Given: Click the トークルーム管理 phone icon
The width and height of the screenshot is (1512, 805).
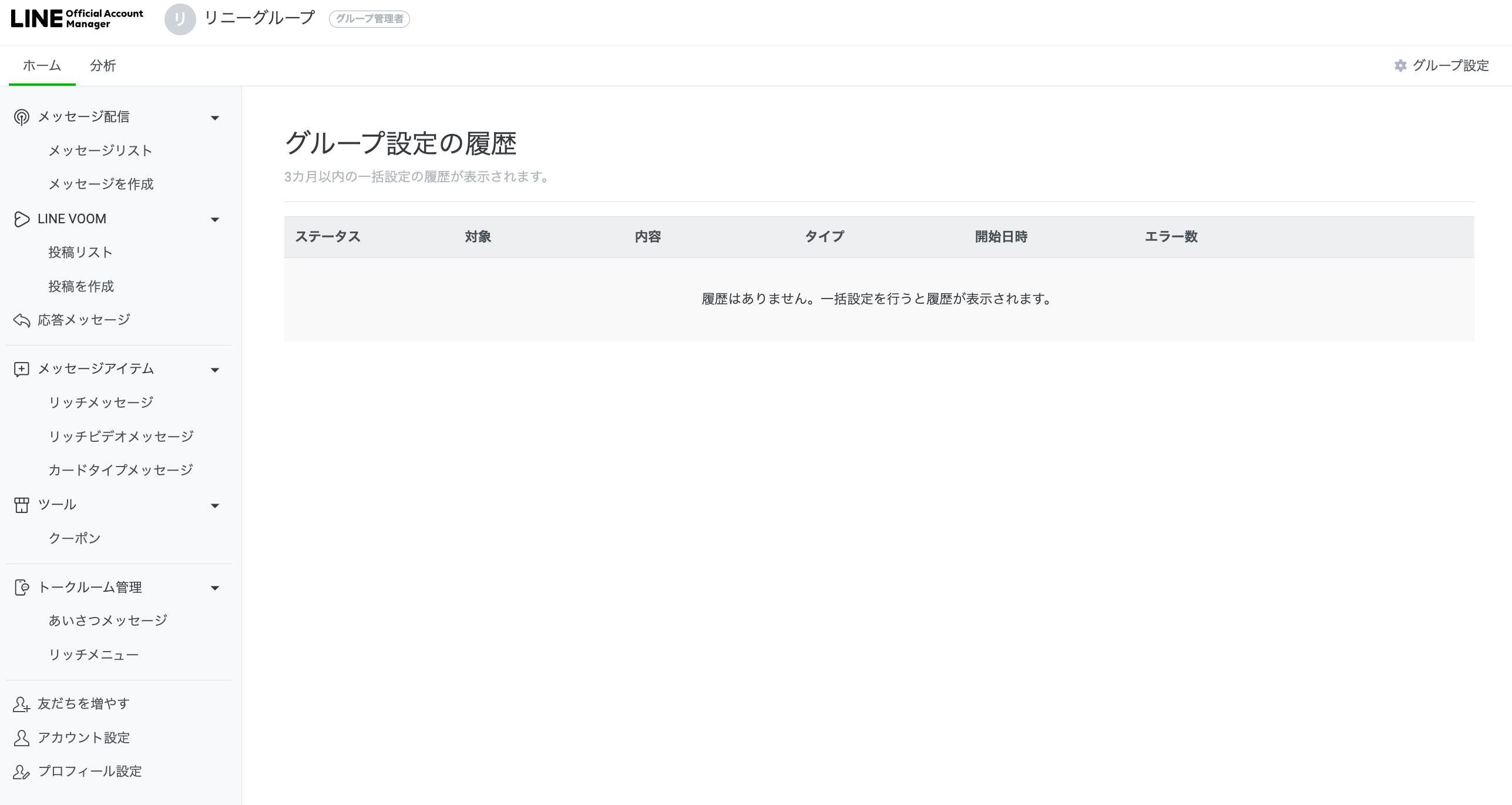Looking at the screenshot, I should click(22, 588).
